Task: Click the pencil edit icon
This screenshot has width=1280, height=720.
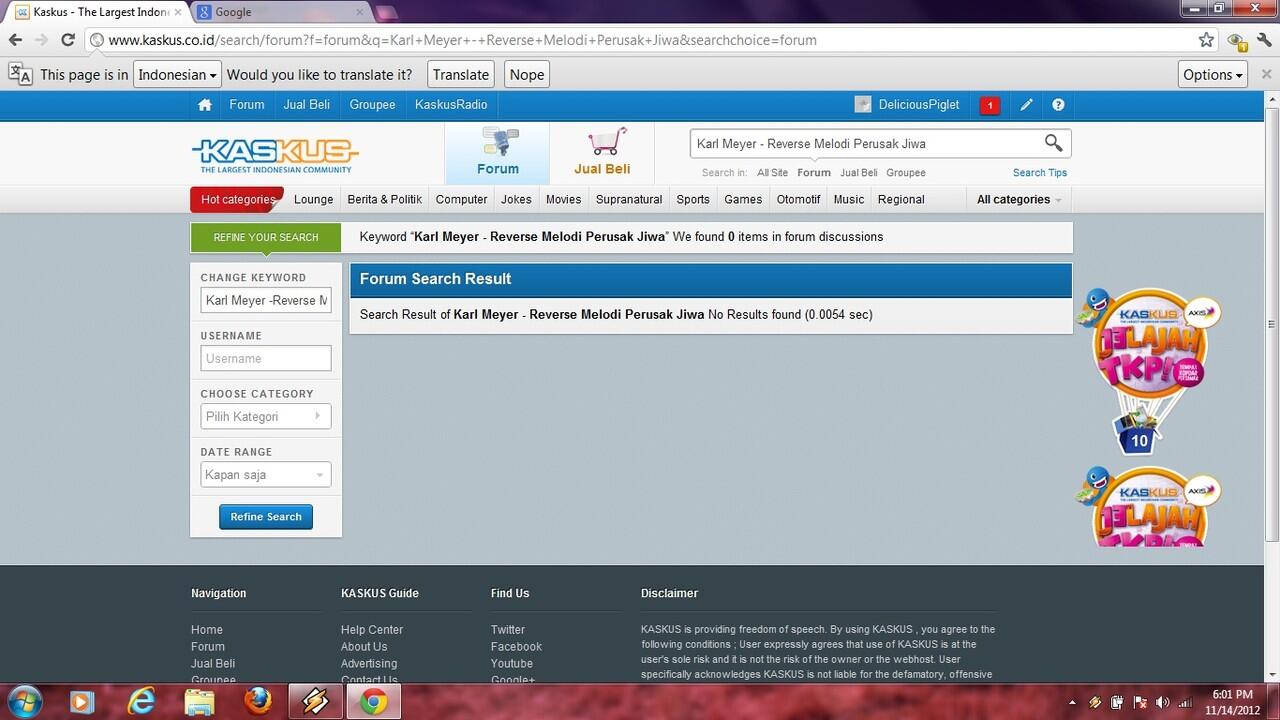Action: pyautogui.click(x=1026, y=105)
